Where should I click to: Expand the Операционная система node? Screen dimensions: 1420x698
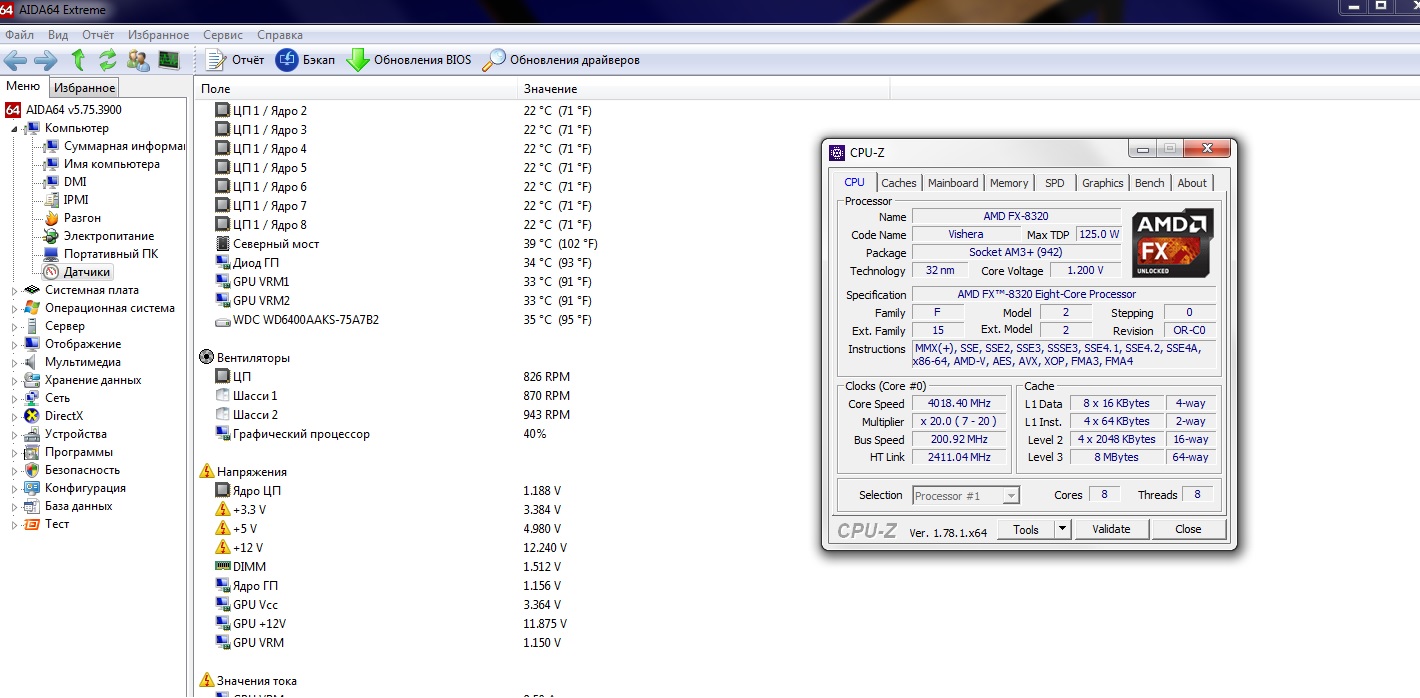(14, 309)
